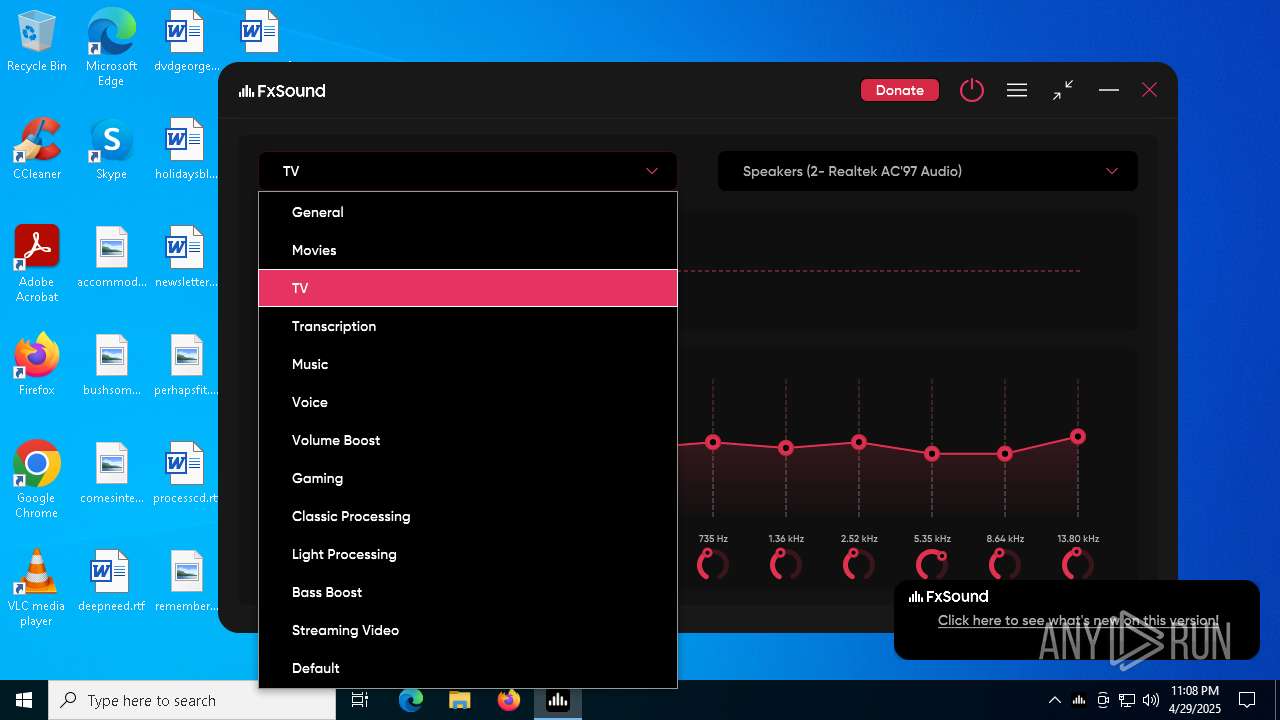Click the taskbar search box
1280x720 pixels.
[192, 700]
